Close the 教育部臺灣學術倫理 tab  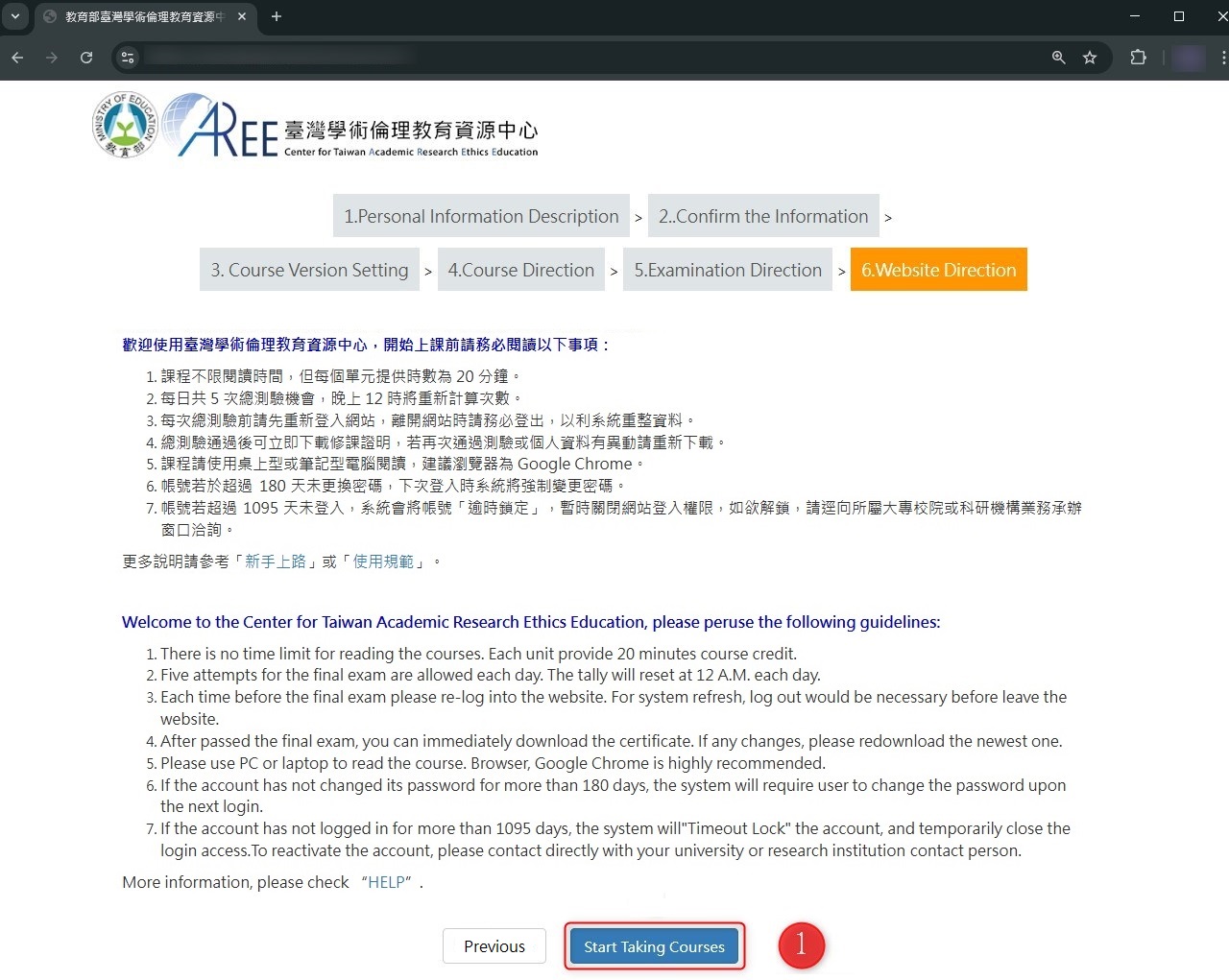pos(242,16)
